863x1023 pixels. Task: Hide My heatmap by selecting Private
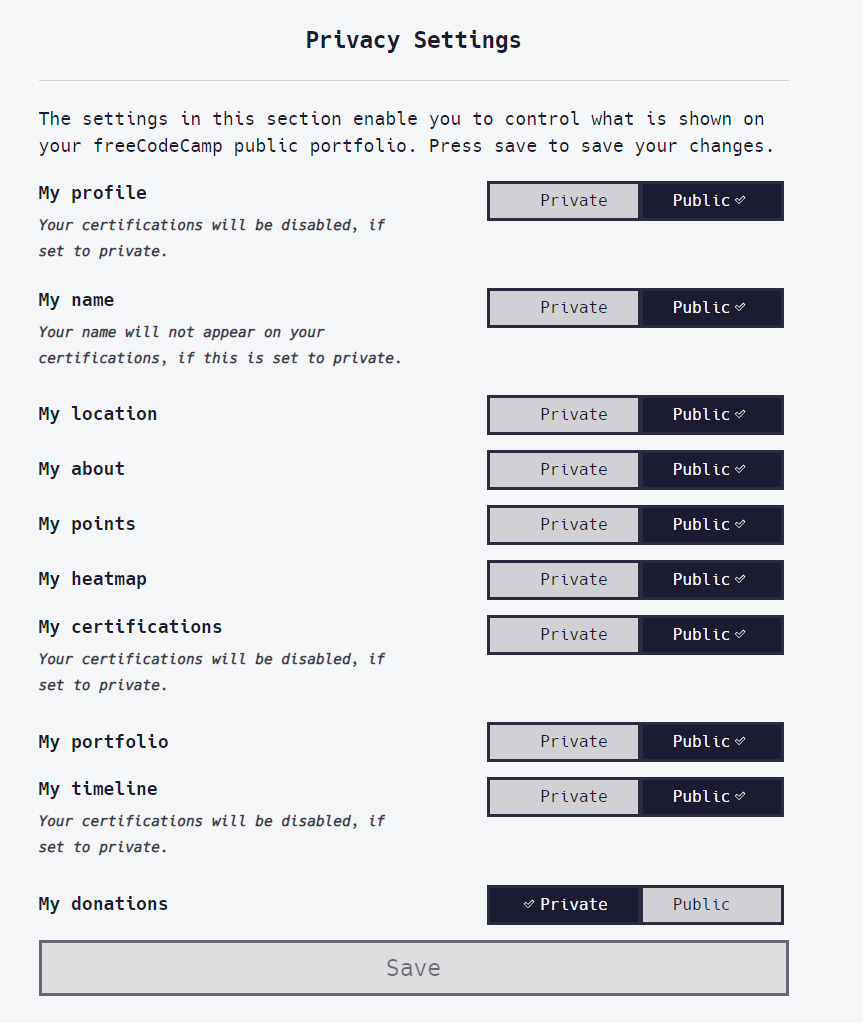coord(563,579)
